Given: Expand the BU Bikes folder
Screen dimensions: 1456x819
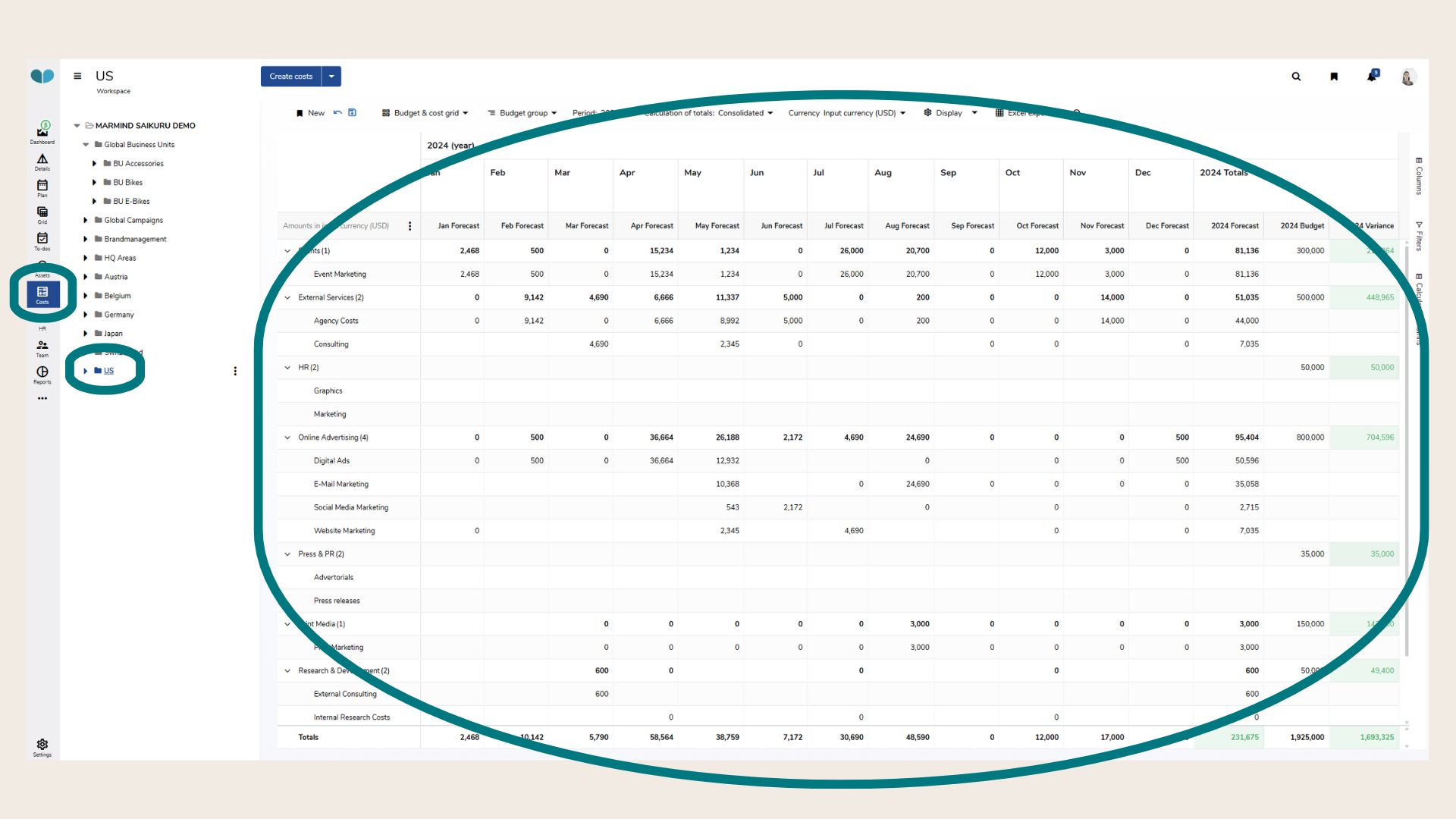Looking at the screenshot, I should coord(93,182).
